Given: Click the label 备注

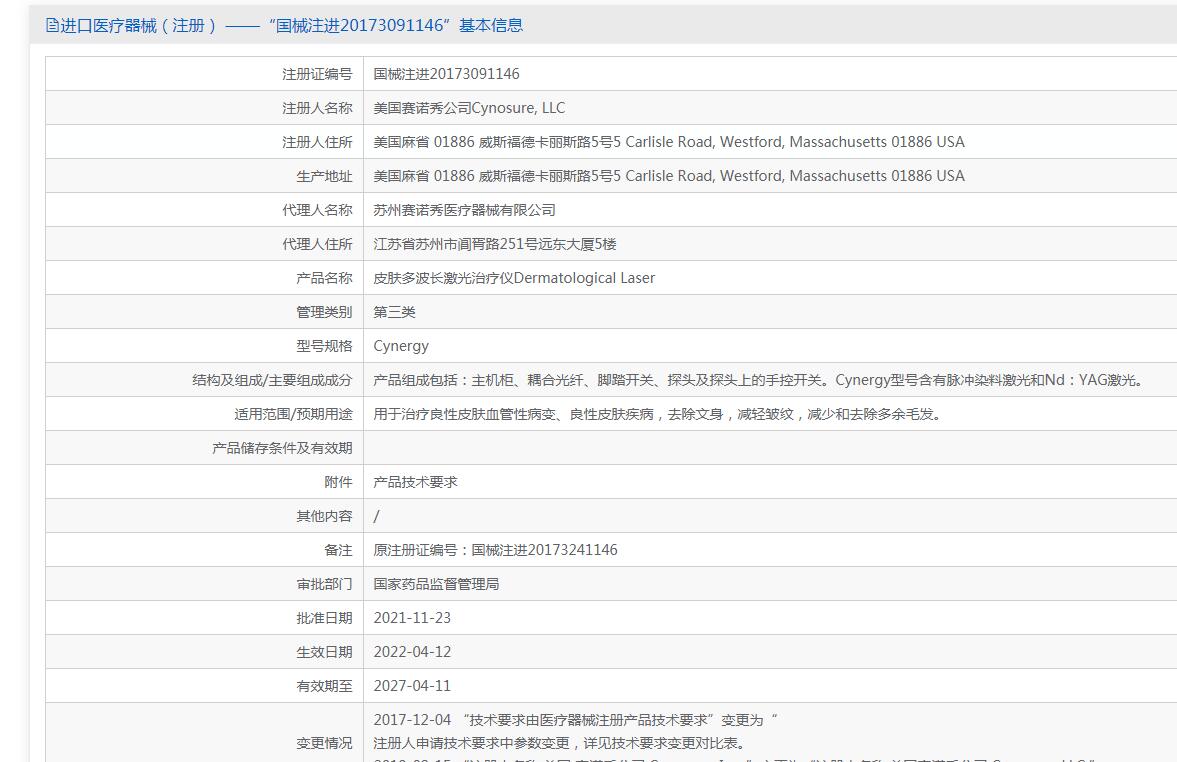Looking at the screenshot, I should [338, 550].
